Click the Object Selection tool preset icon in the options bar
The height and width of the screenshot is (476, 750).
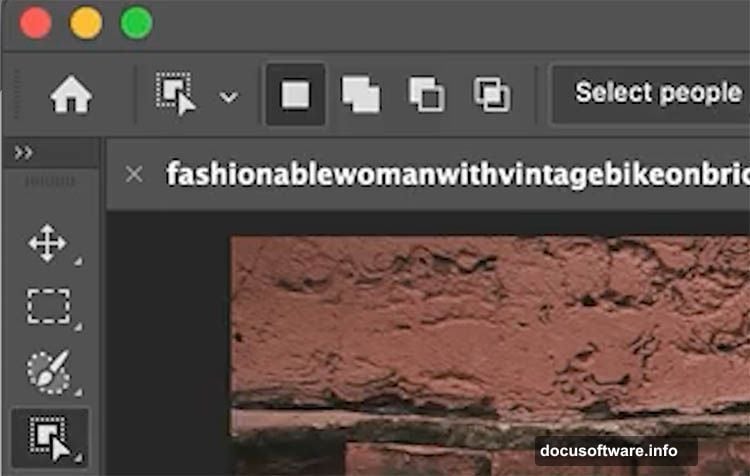177,95
